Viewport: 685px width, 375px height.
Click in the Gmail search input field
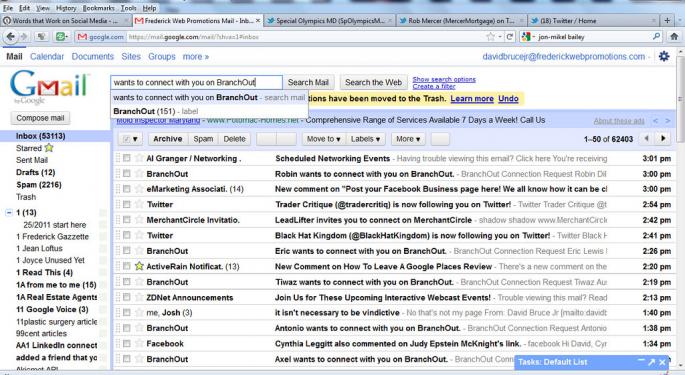point(197,82)
